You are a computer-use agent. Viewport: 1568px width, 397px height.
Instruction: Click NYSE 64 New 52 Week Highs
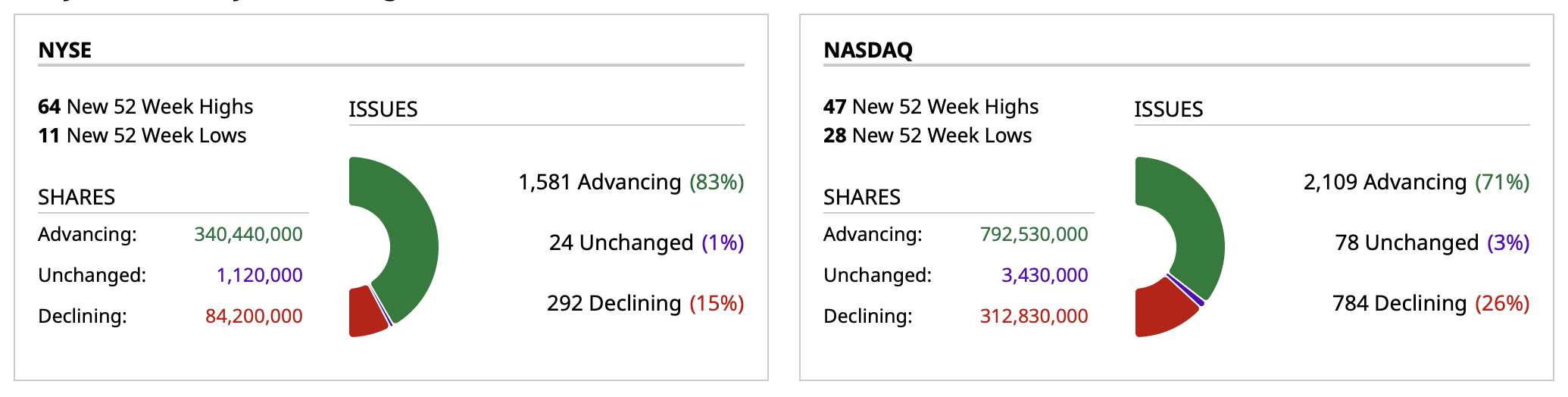[145, 107]
